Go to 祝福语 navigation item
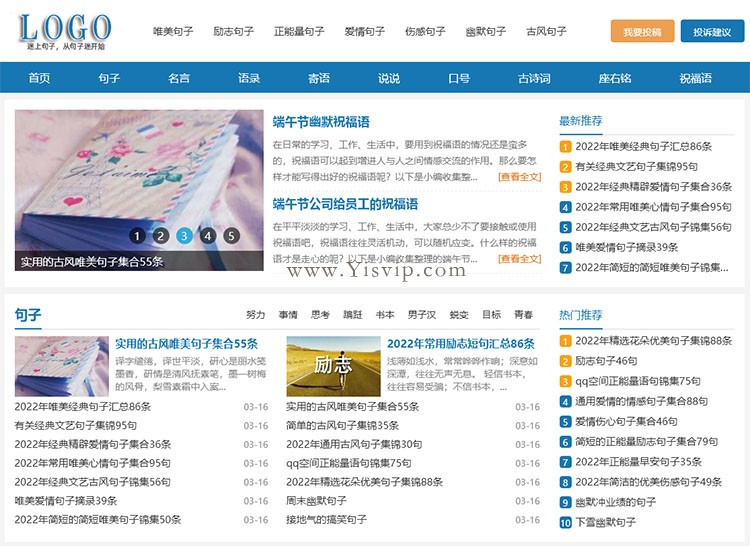750x546 pixels. click(695, 78)
